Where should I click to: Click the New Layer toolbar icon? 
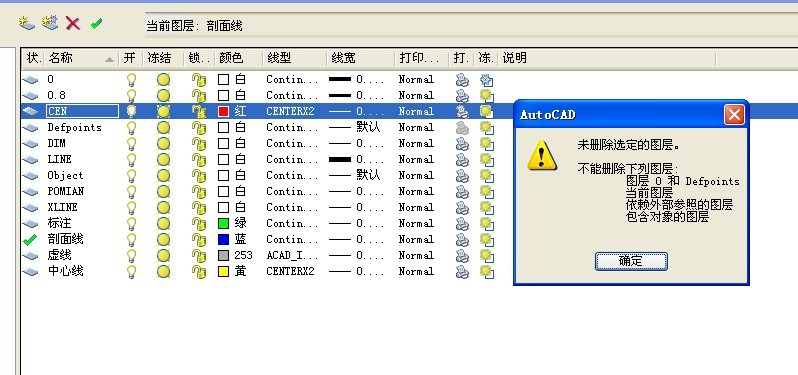tap(26, 23)
